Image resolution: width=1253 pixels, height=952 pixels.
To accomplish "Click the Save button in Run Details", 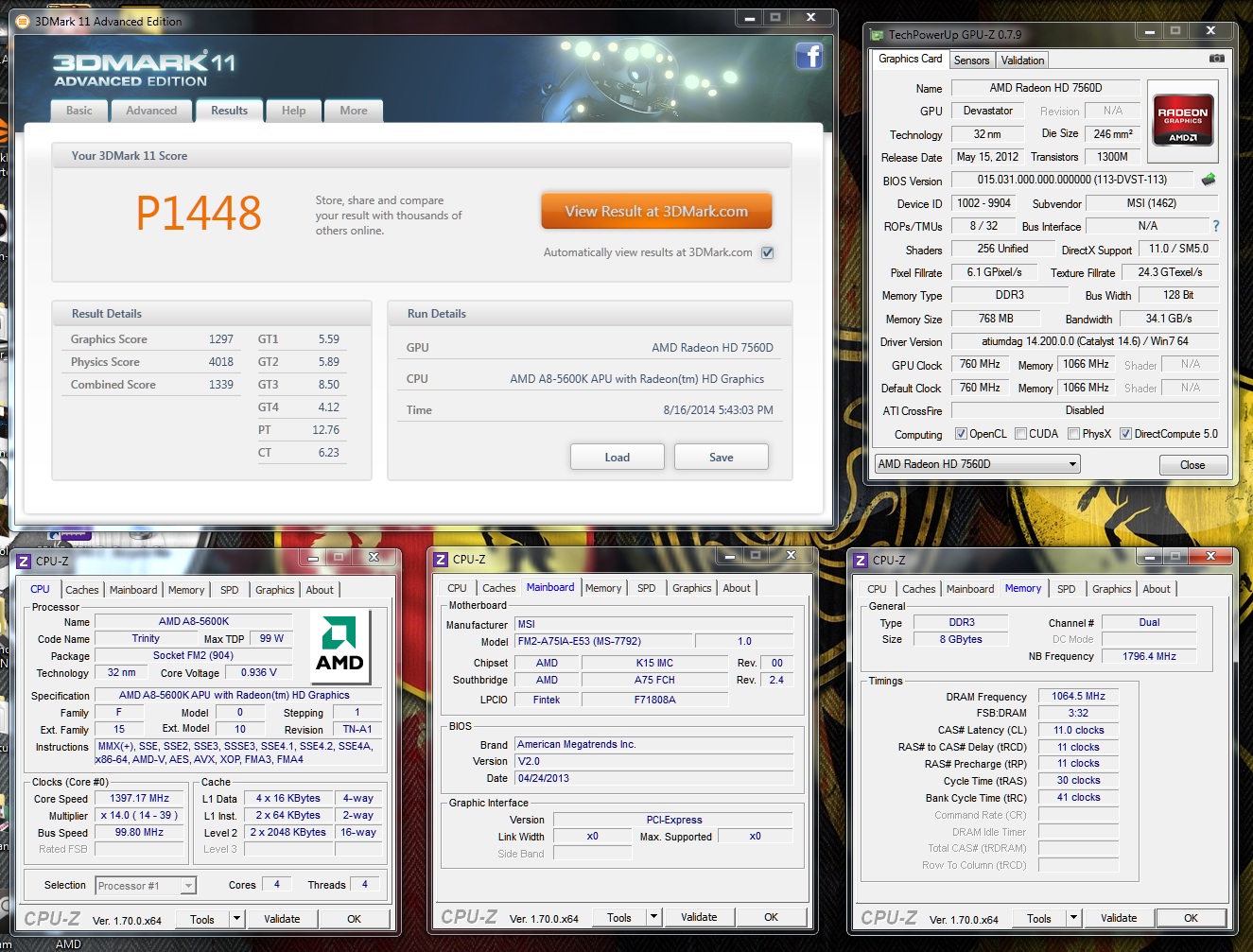I will 722,458.
